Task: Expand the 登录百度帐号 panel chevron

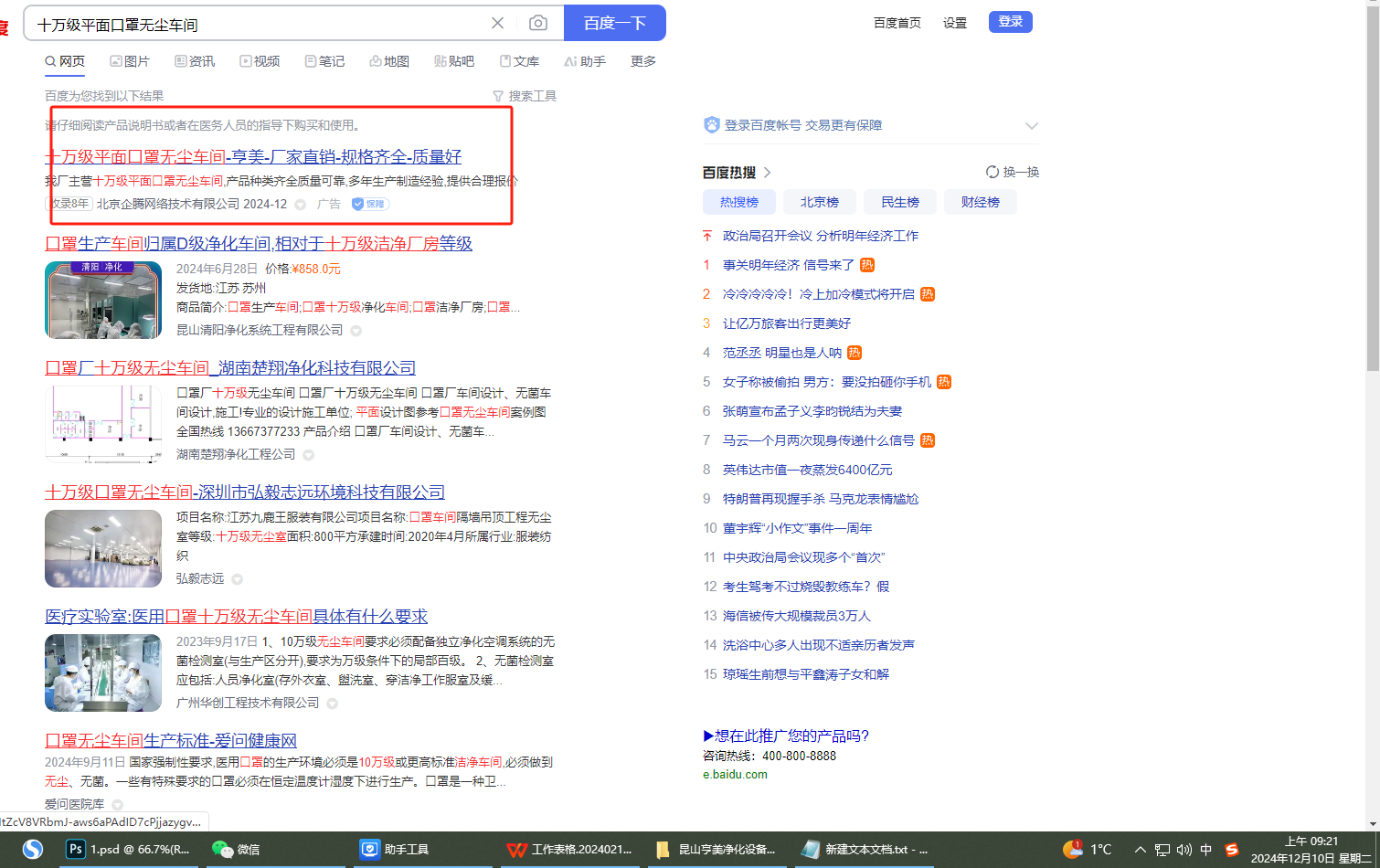Action: [1032, 126]
